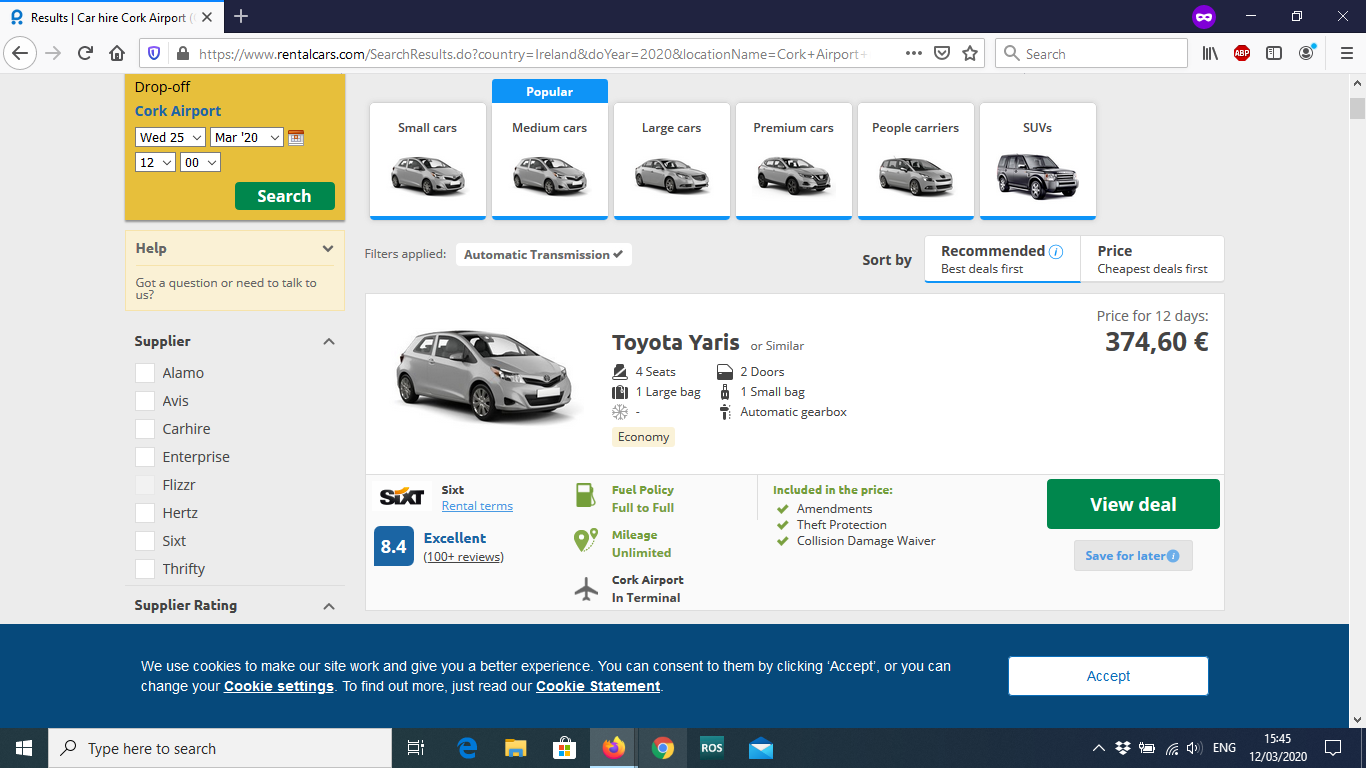Open drop-off minutes dropdown

point(200,162)
